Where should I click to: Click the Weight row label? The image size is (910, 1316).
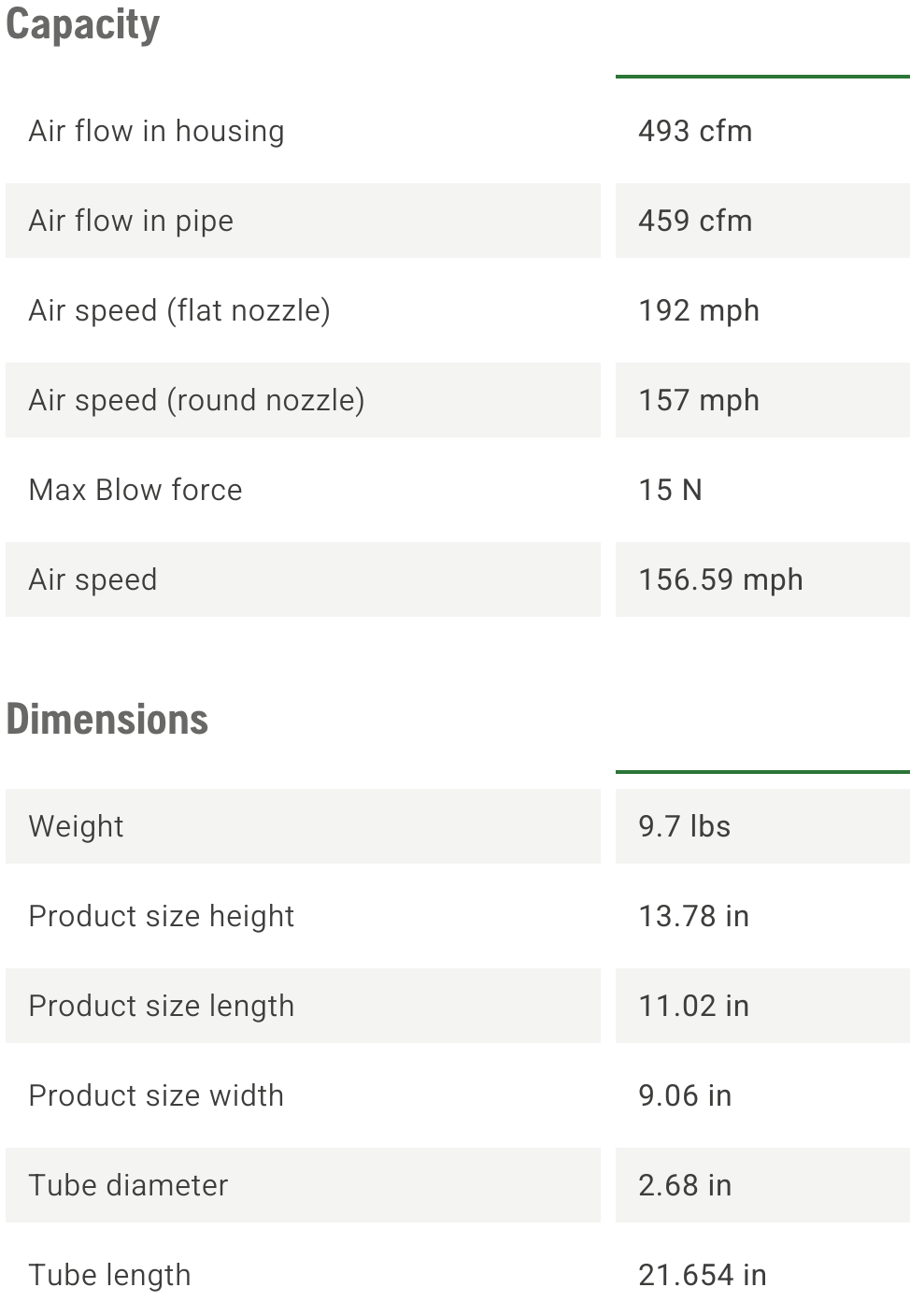coord(76,826)
